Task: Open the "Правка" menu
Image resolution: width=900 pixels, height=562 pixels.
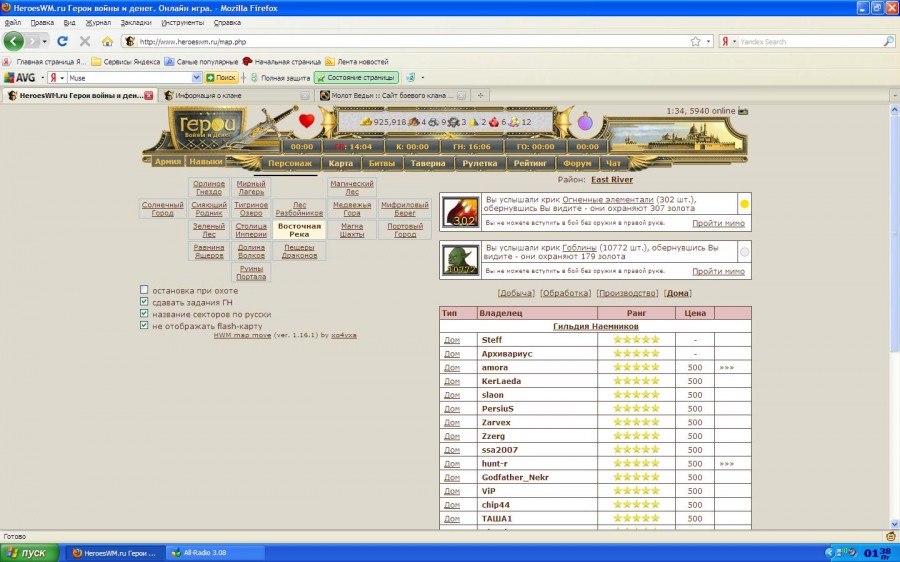Action: 42,22
